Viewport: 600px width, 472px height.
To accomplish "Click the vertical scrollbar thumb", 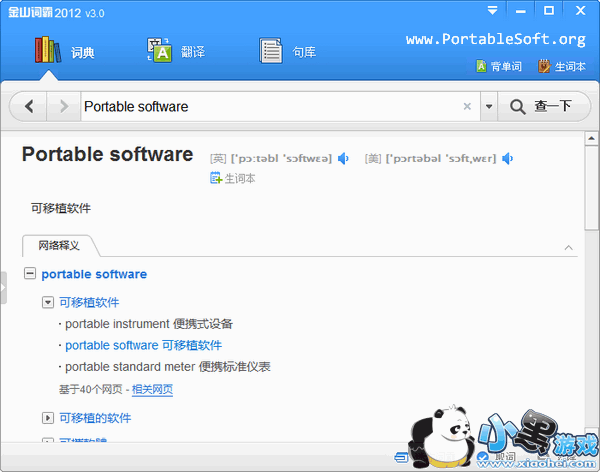I will tap(591, 187).
